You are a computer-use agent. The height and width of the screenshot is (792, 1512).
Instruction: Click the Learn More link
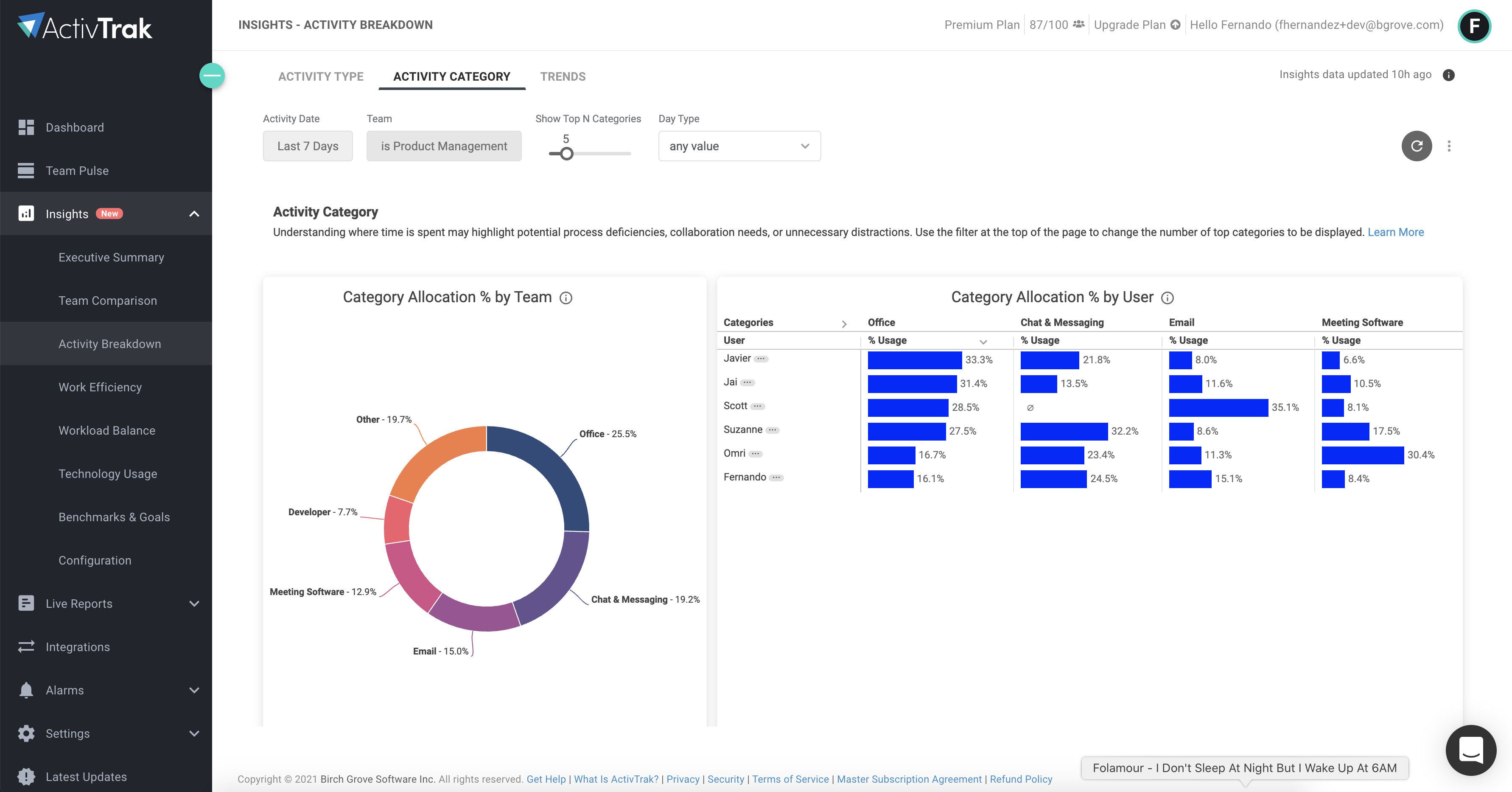1395,232
